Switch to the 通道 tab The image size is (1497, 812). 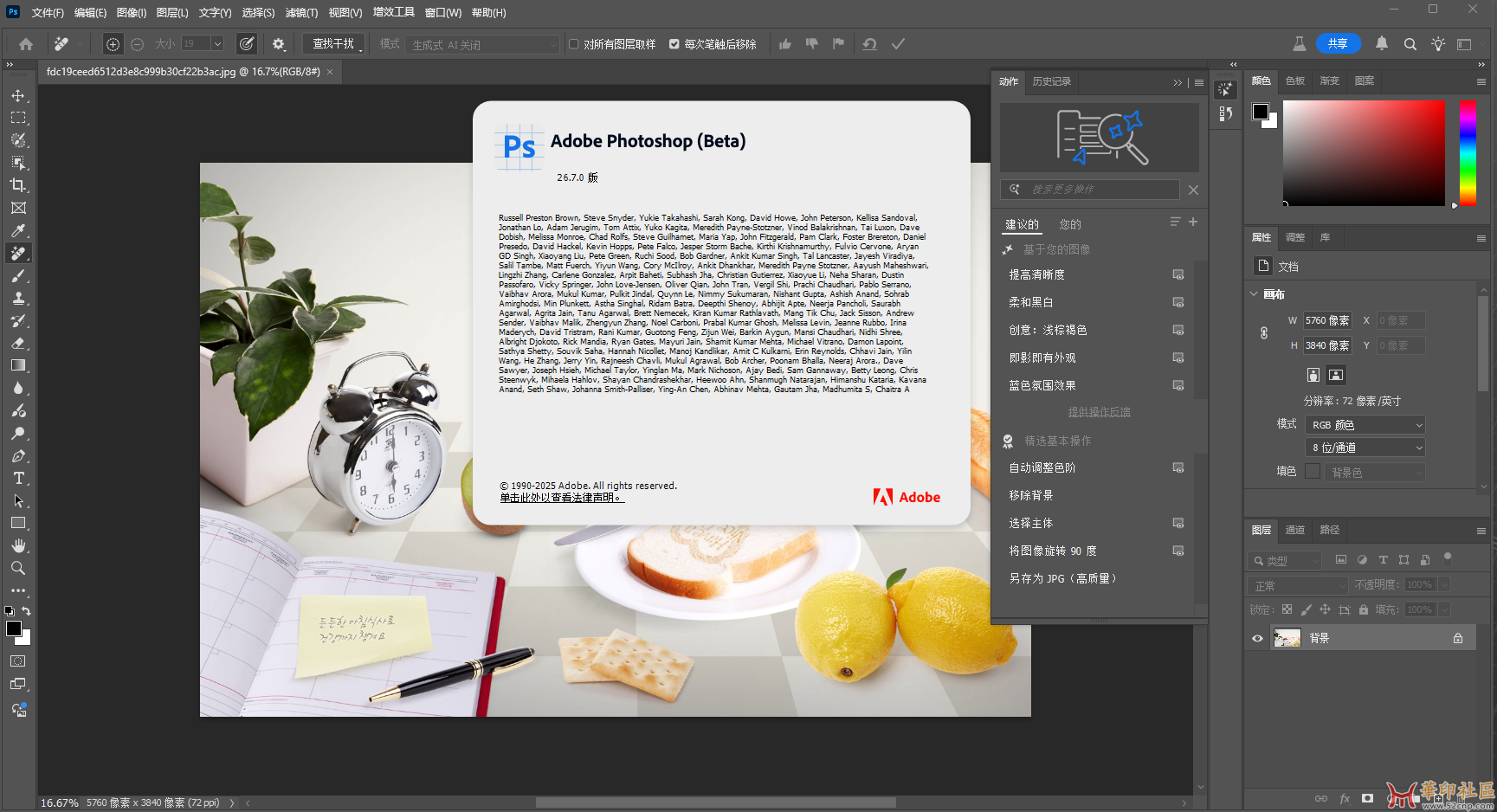(x=1295, y=530)
